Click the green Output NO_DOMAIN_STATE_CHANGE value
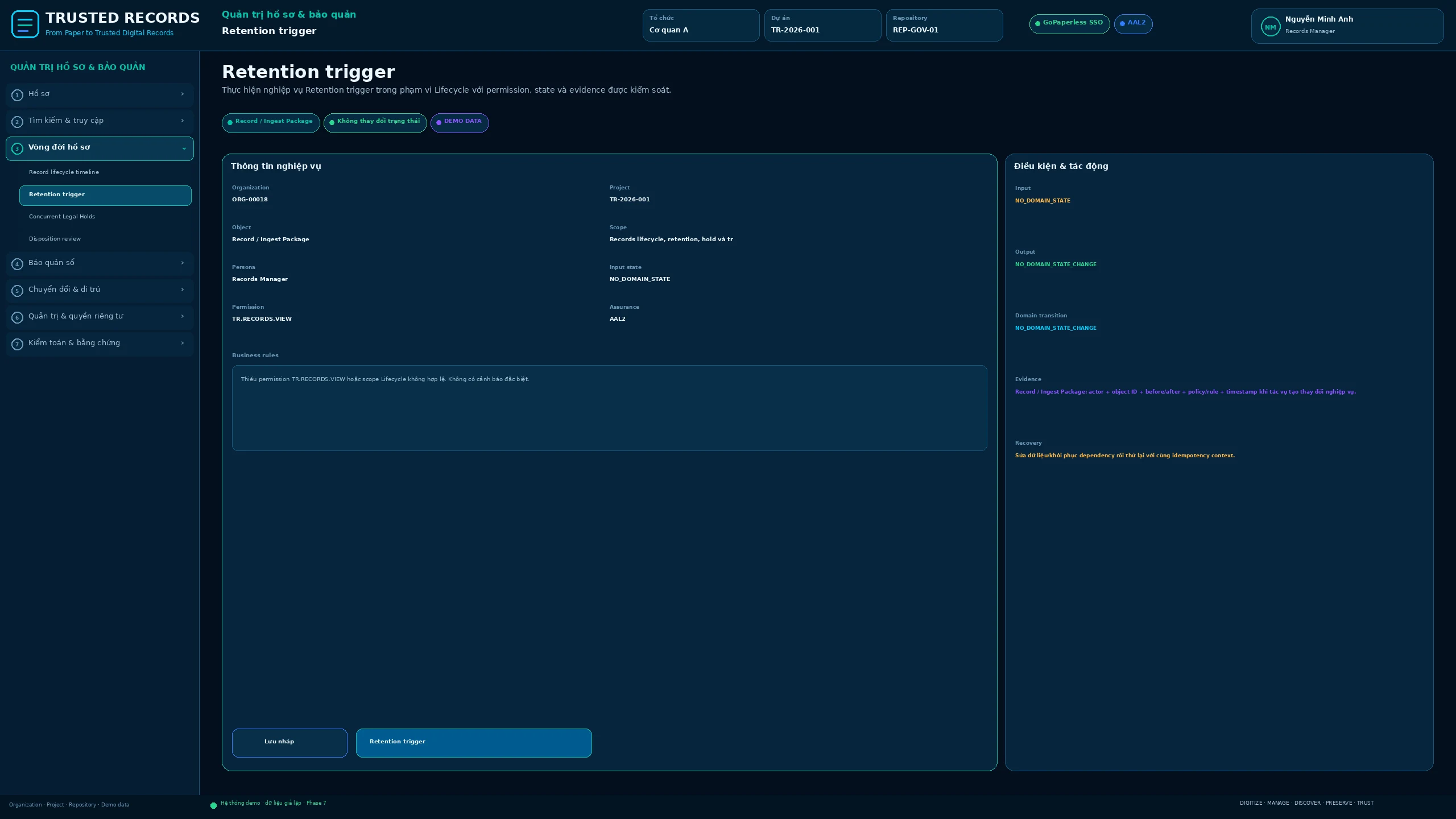The width and height of the screenshot is (1456, 819). 1056,264
